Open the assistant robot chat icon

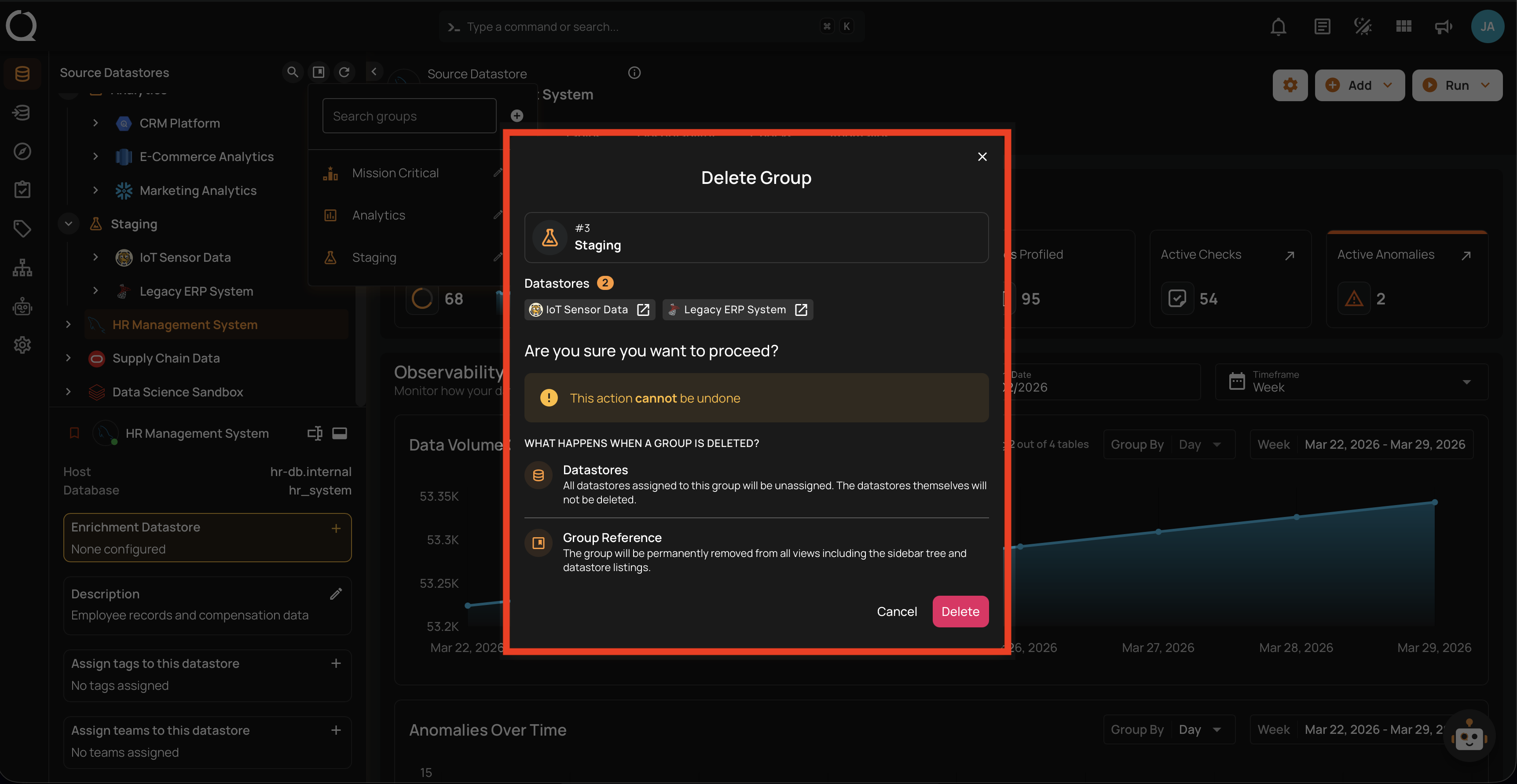click(1469, 736)
